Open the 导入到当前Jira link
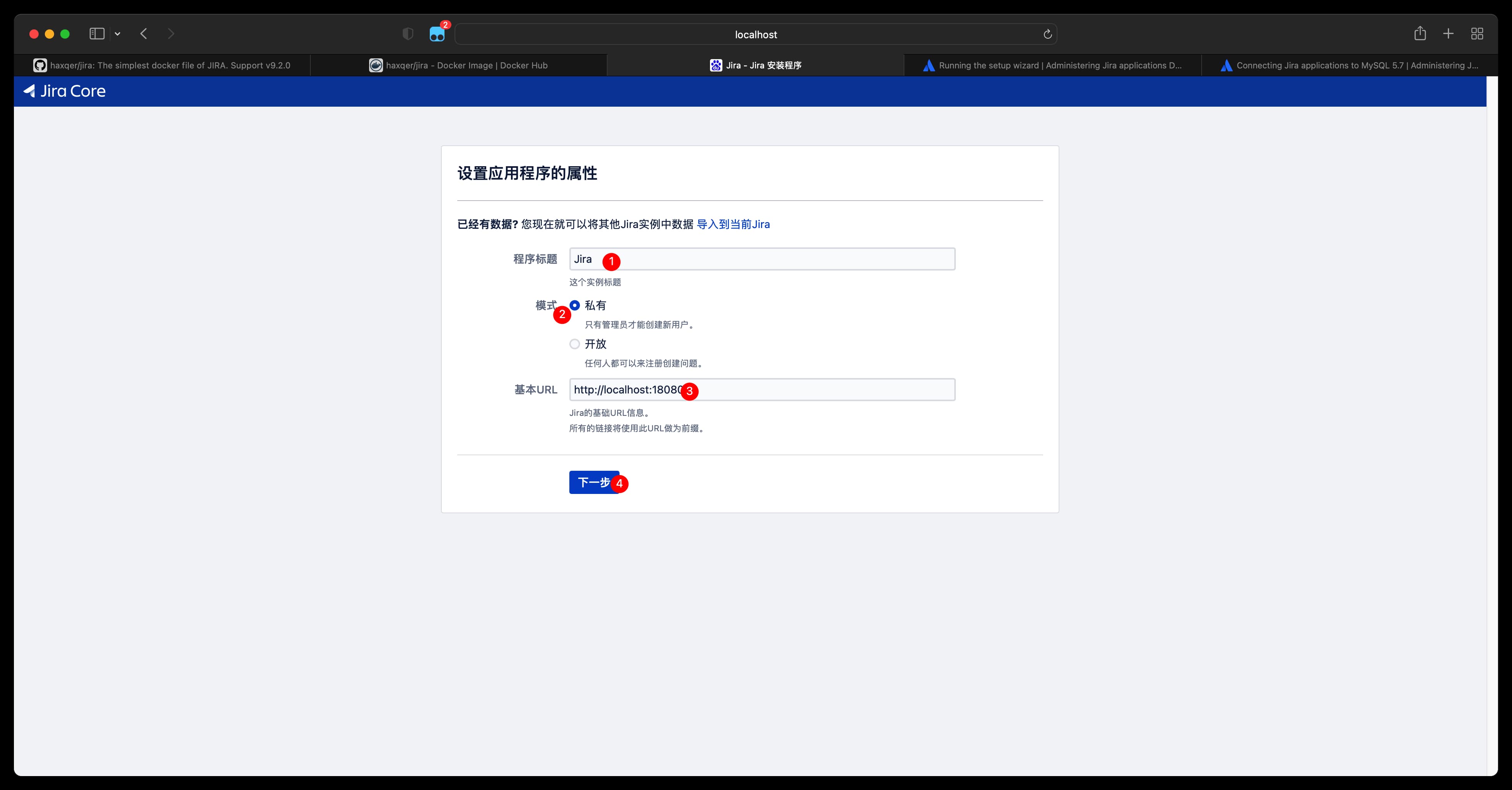1512x790 pixels. tap(733, 224)
